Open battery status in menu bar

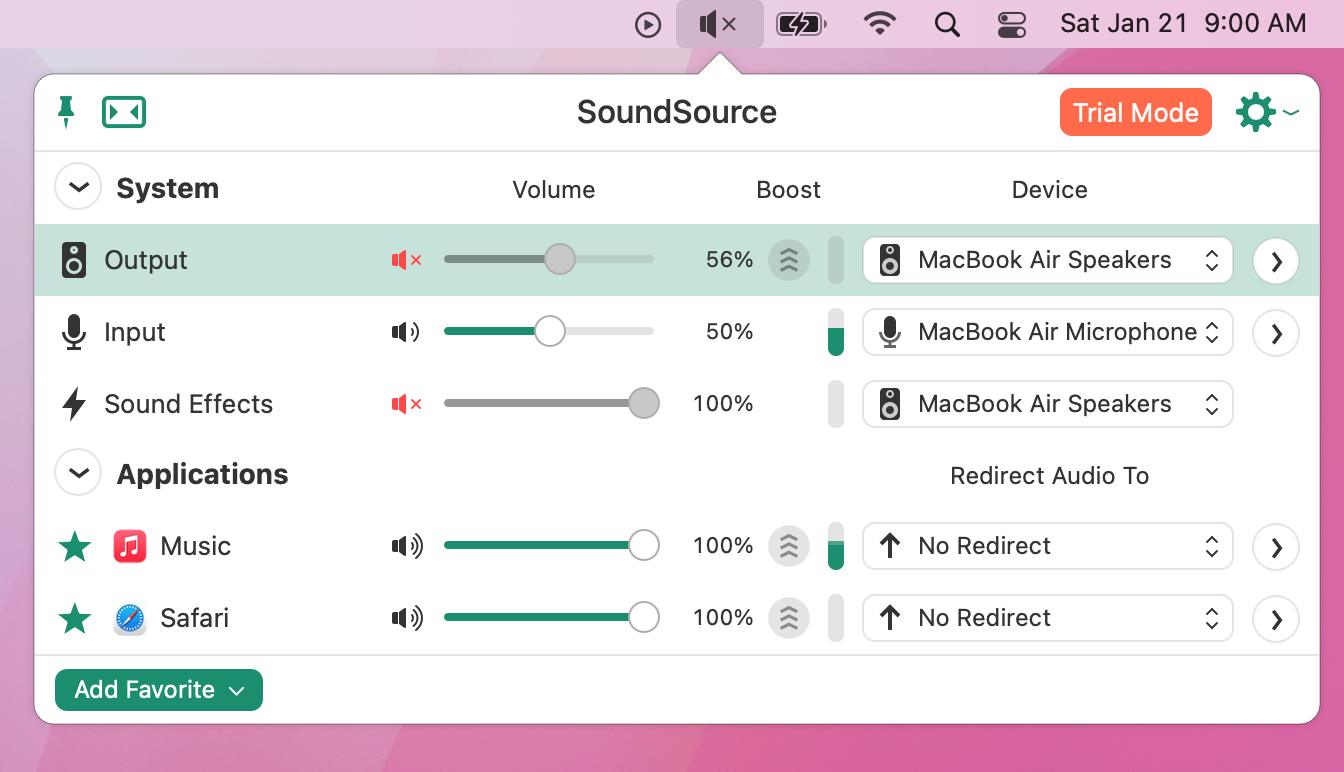pyautogui.click(x=801, y=24)
